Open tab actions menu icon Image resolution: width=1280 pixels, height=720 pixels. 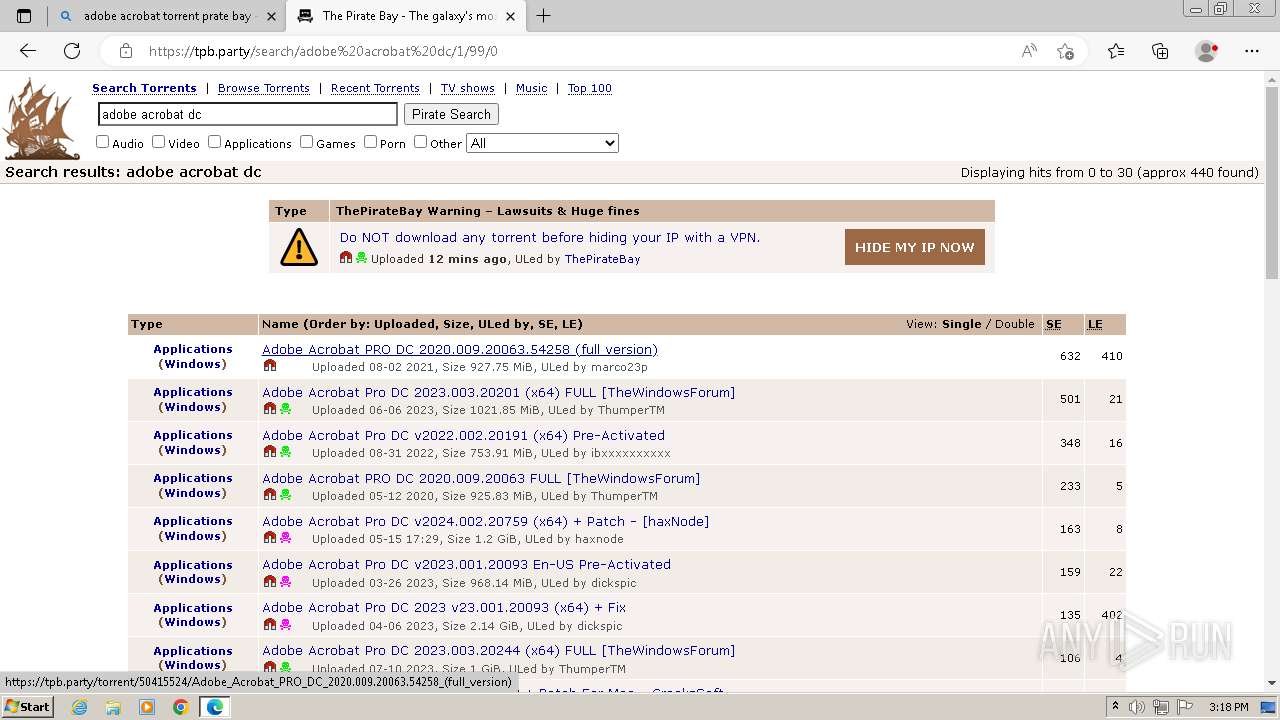pyautogui.click(x=24, y=16)
